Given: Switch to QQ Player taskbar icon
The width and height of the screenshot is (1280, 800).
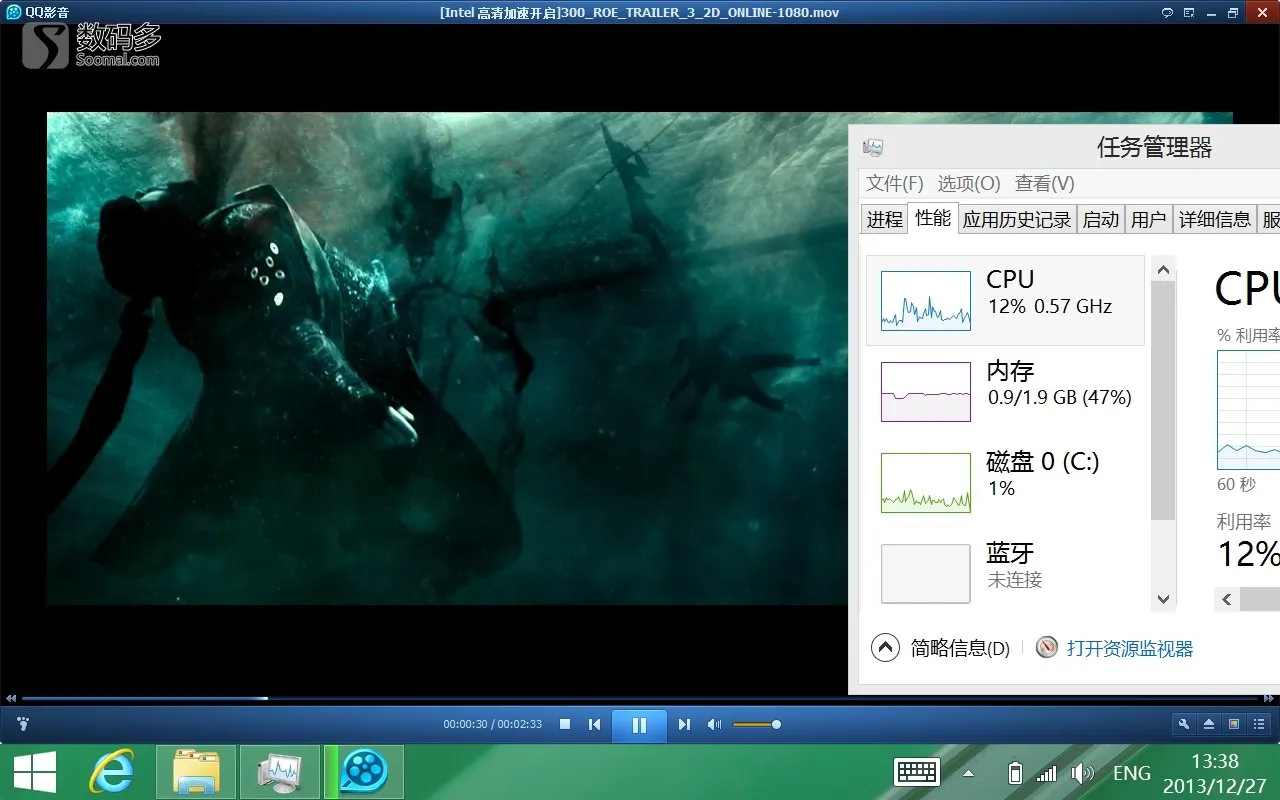Looking at the screenshot, I should click(363, 772).
